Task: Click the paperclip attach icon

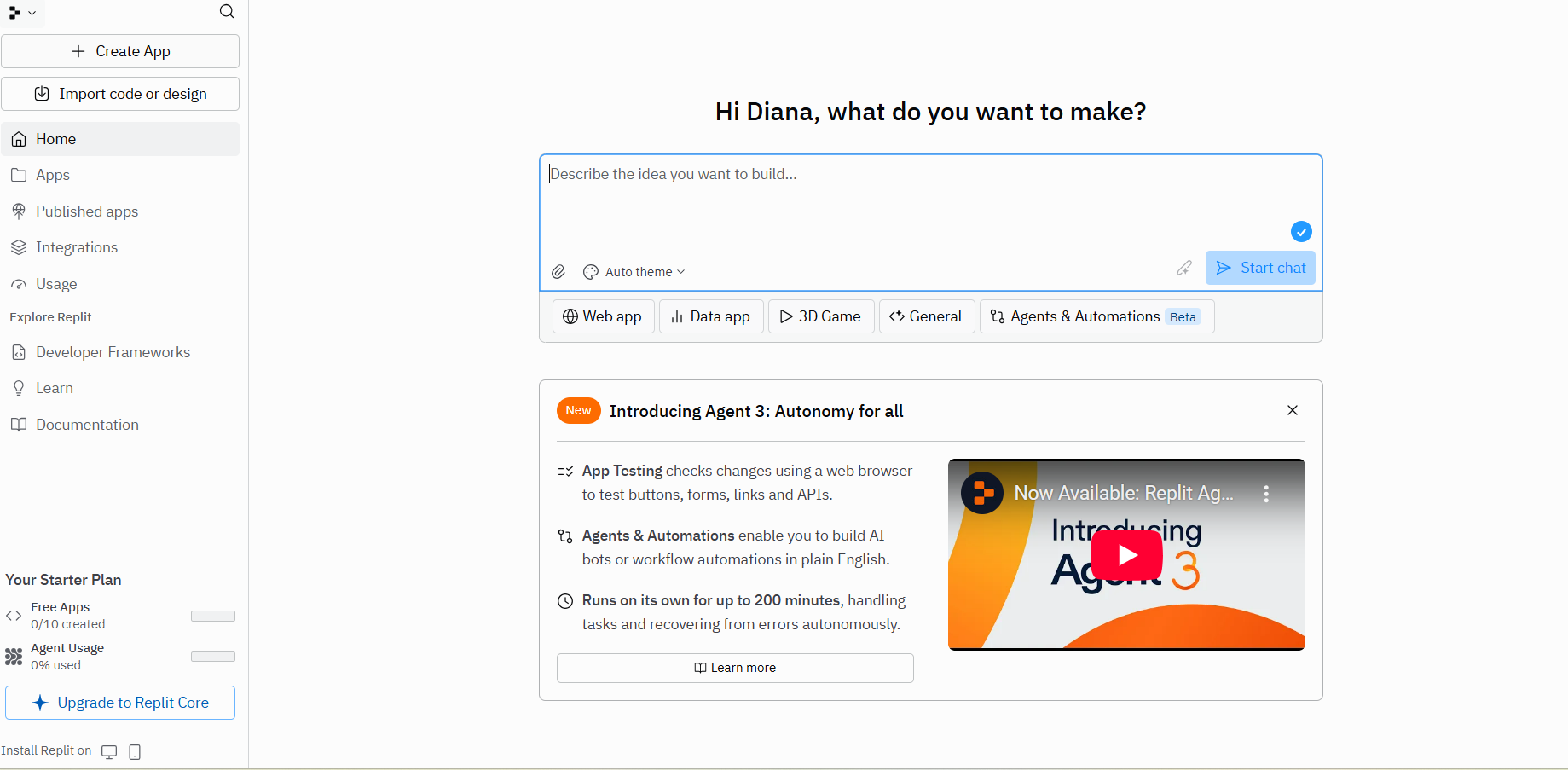Action: (x=558, y=272)
